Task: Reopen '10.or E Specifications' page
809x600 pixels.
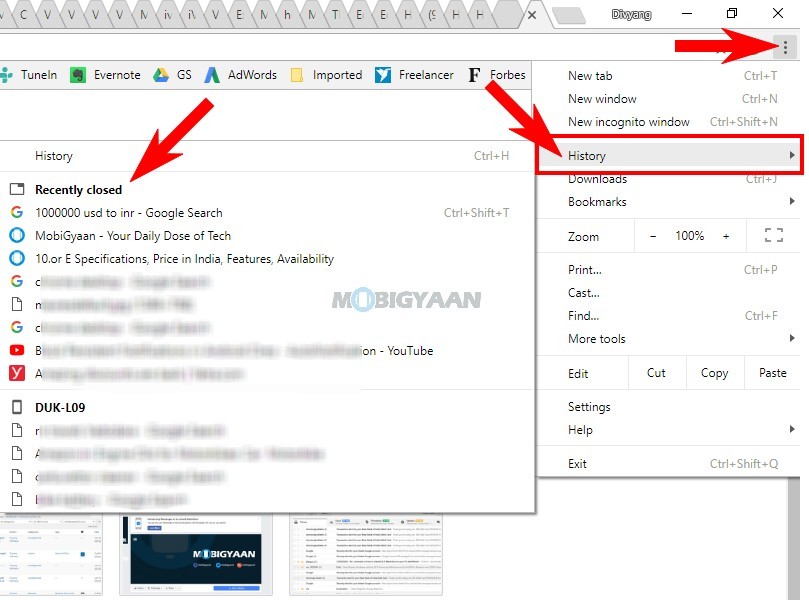Action: point(267,258)
